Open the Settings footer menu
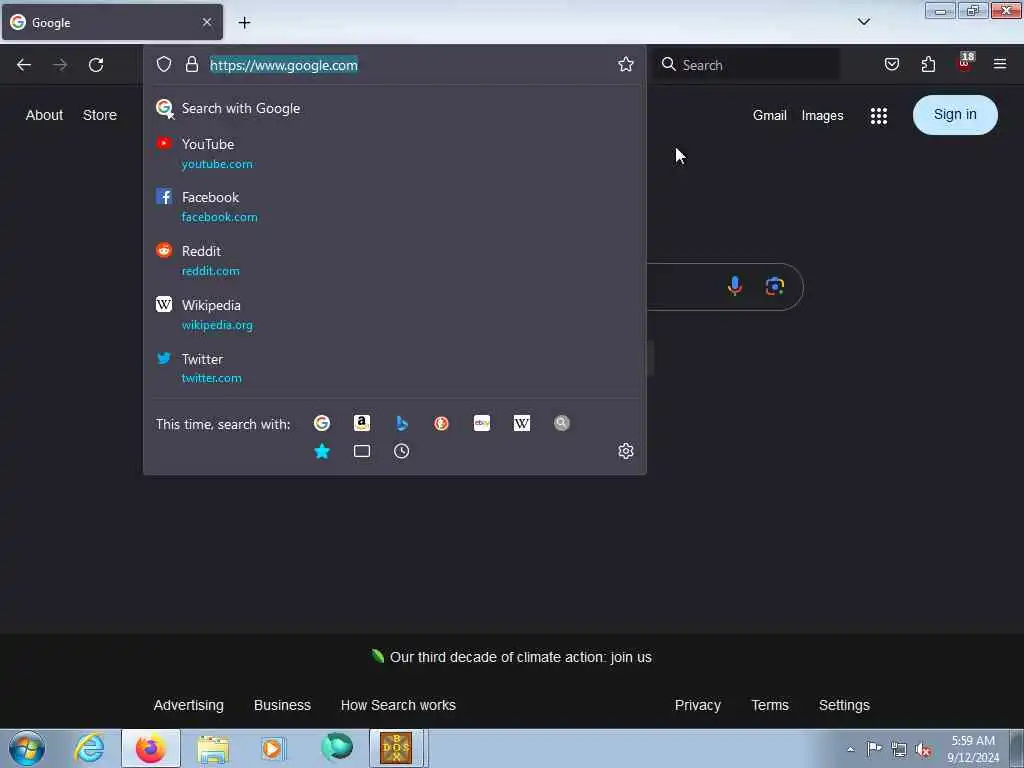 pos(844,705)
